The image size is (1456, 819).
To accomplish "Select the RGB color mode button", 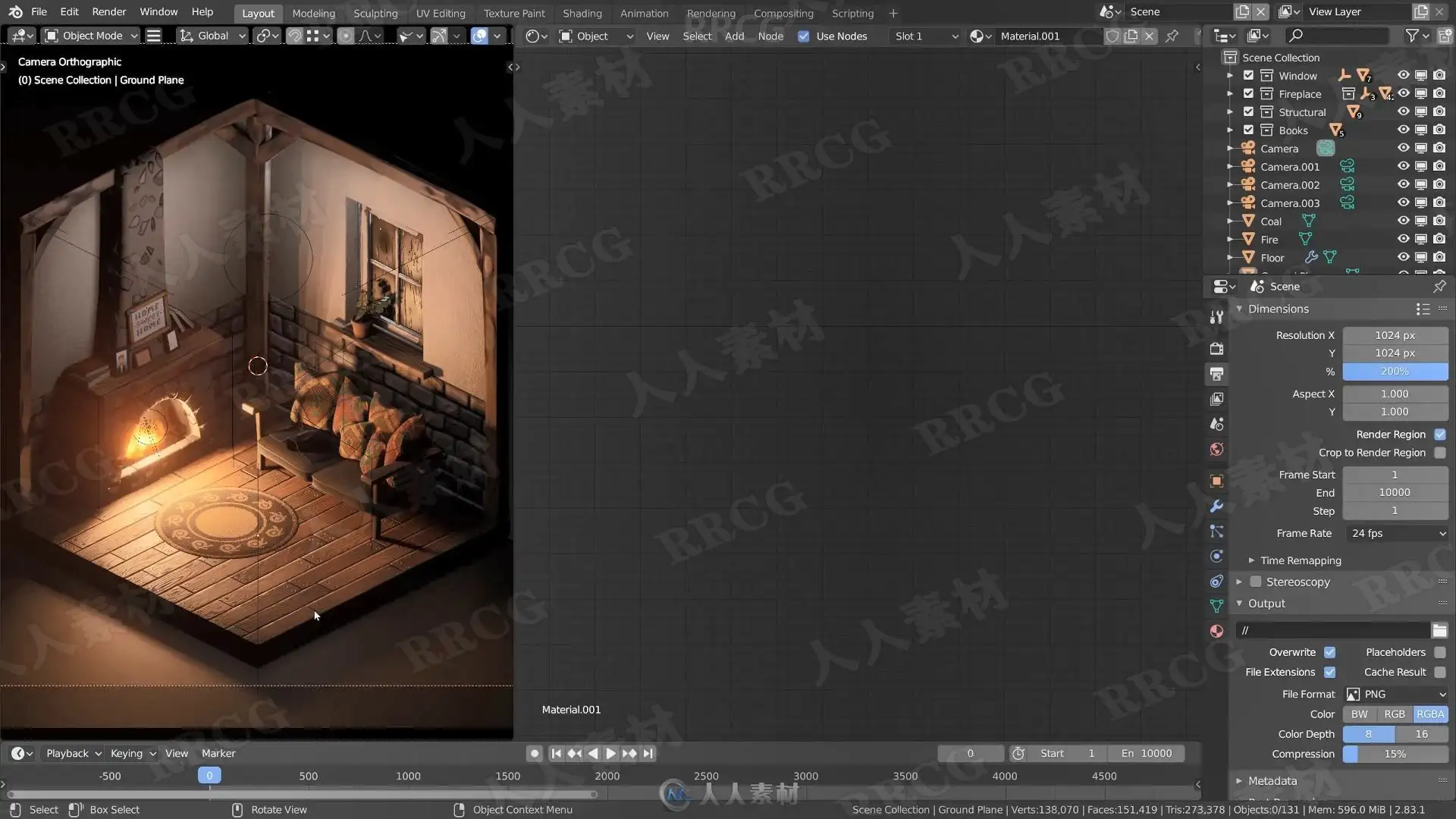I will [x=1394, y=714].
